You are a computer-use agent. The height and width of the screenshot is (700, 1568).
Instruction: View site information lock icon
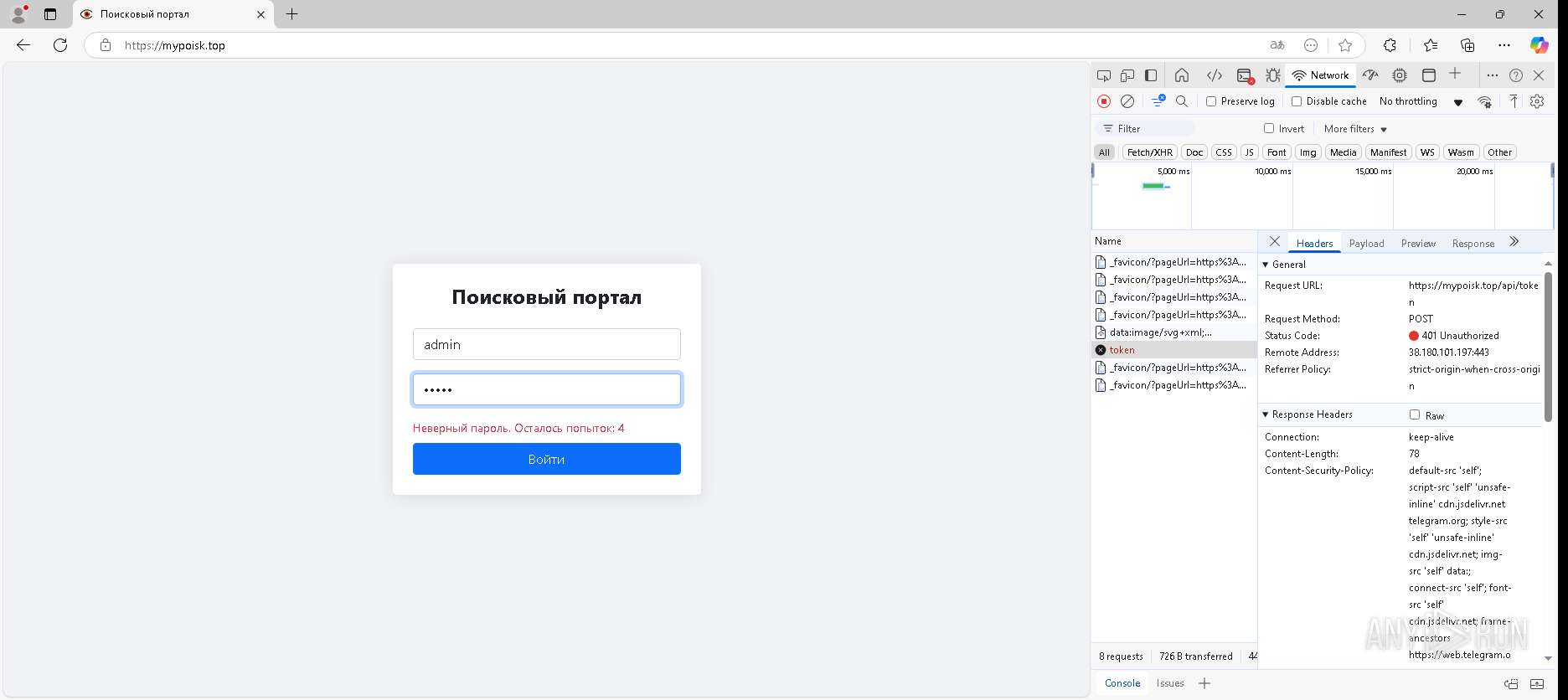point(106,45)
